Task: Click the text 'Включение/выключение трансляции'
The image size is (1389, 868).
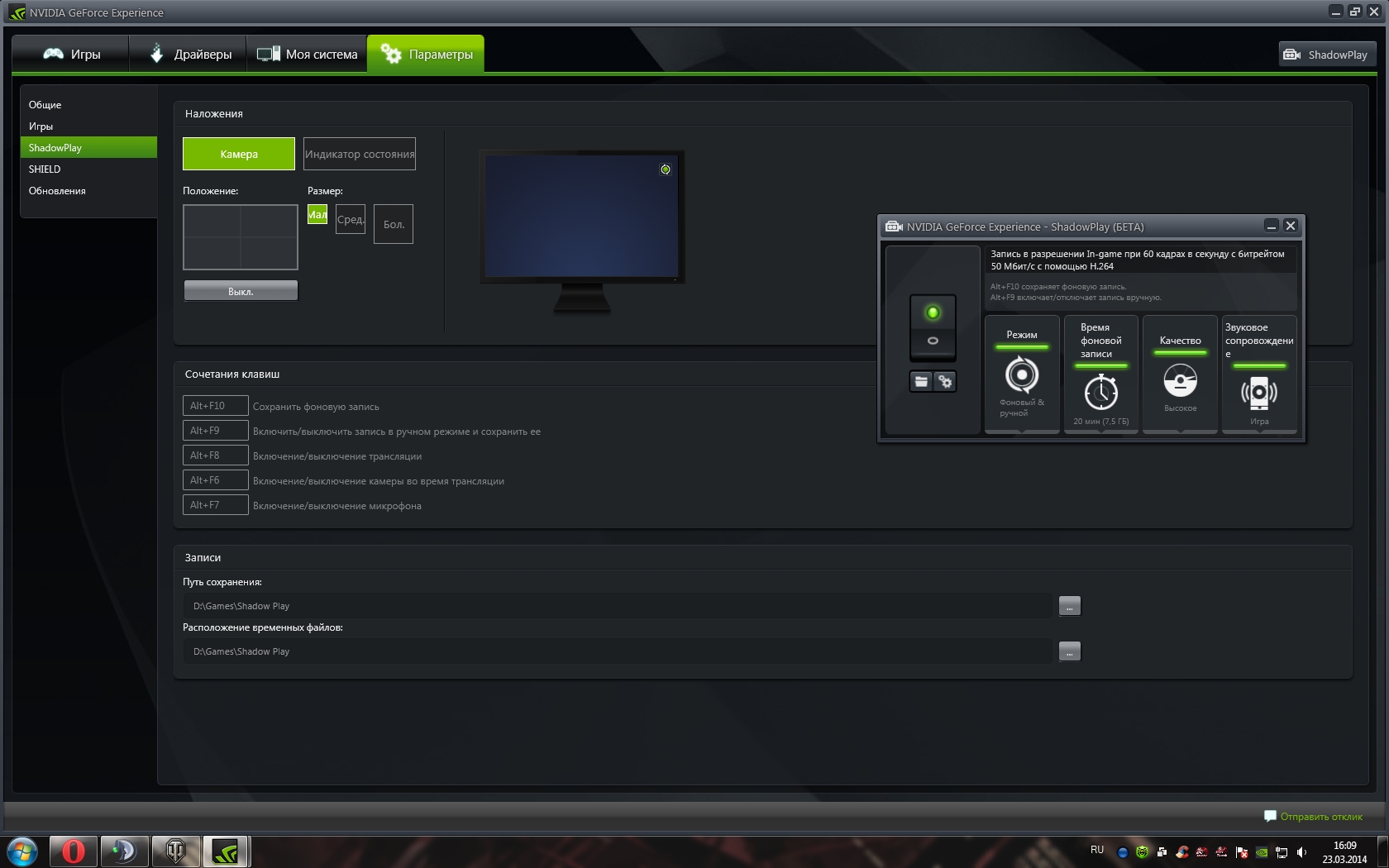Action: [x=337, y=456]
